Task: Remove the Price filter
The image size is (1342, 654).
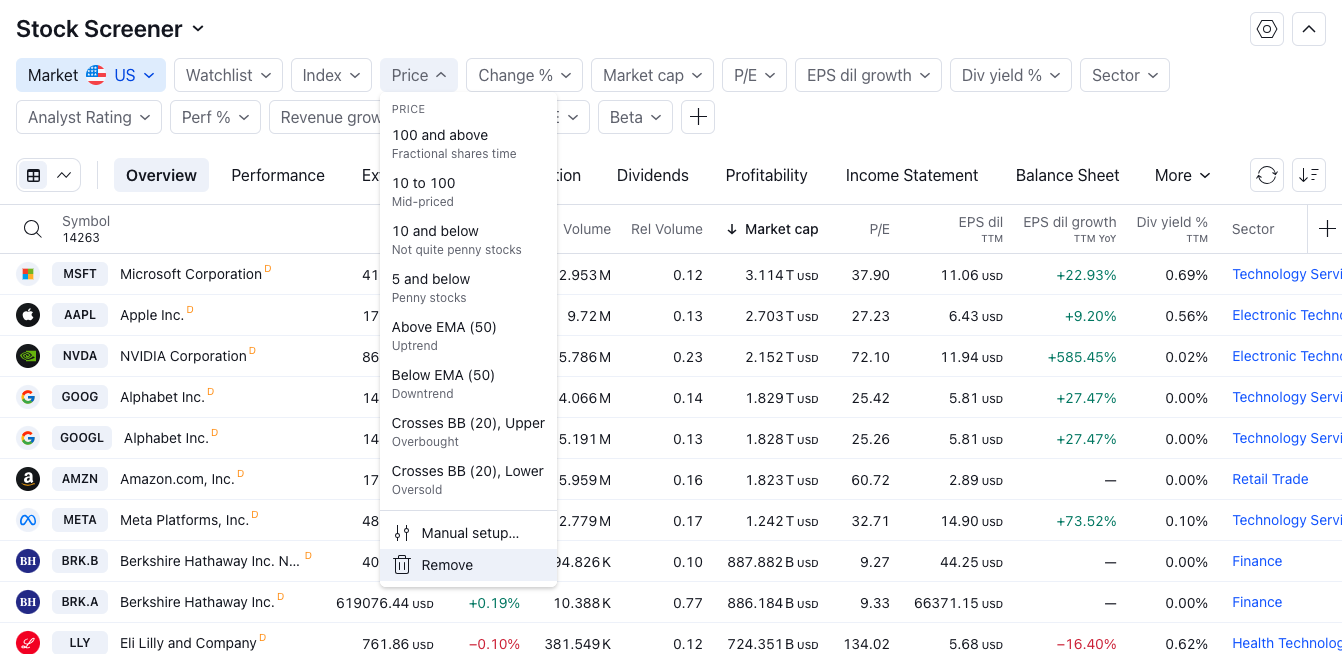Action: [468, 565]
